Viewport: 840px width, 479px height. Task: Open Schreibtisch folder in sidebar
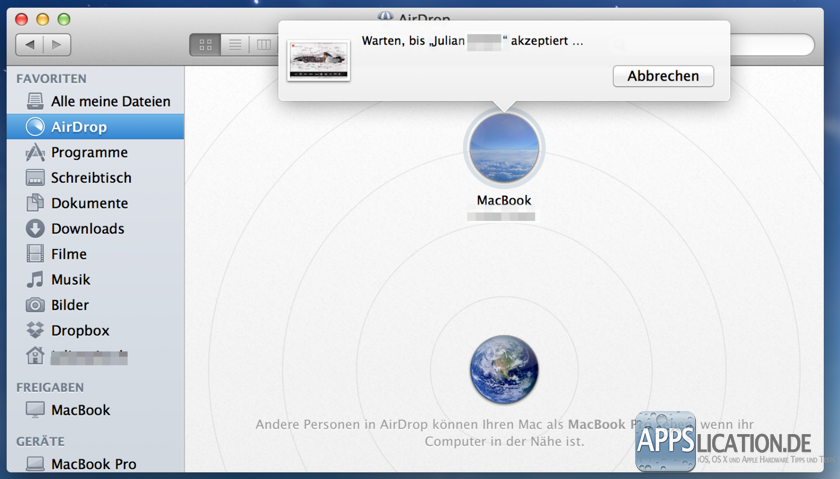pyautogui.click(x=96, y=178)
